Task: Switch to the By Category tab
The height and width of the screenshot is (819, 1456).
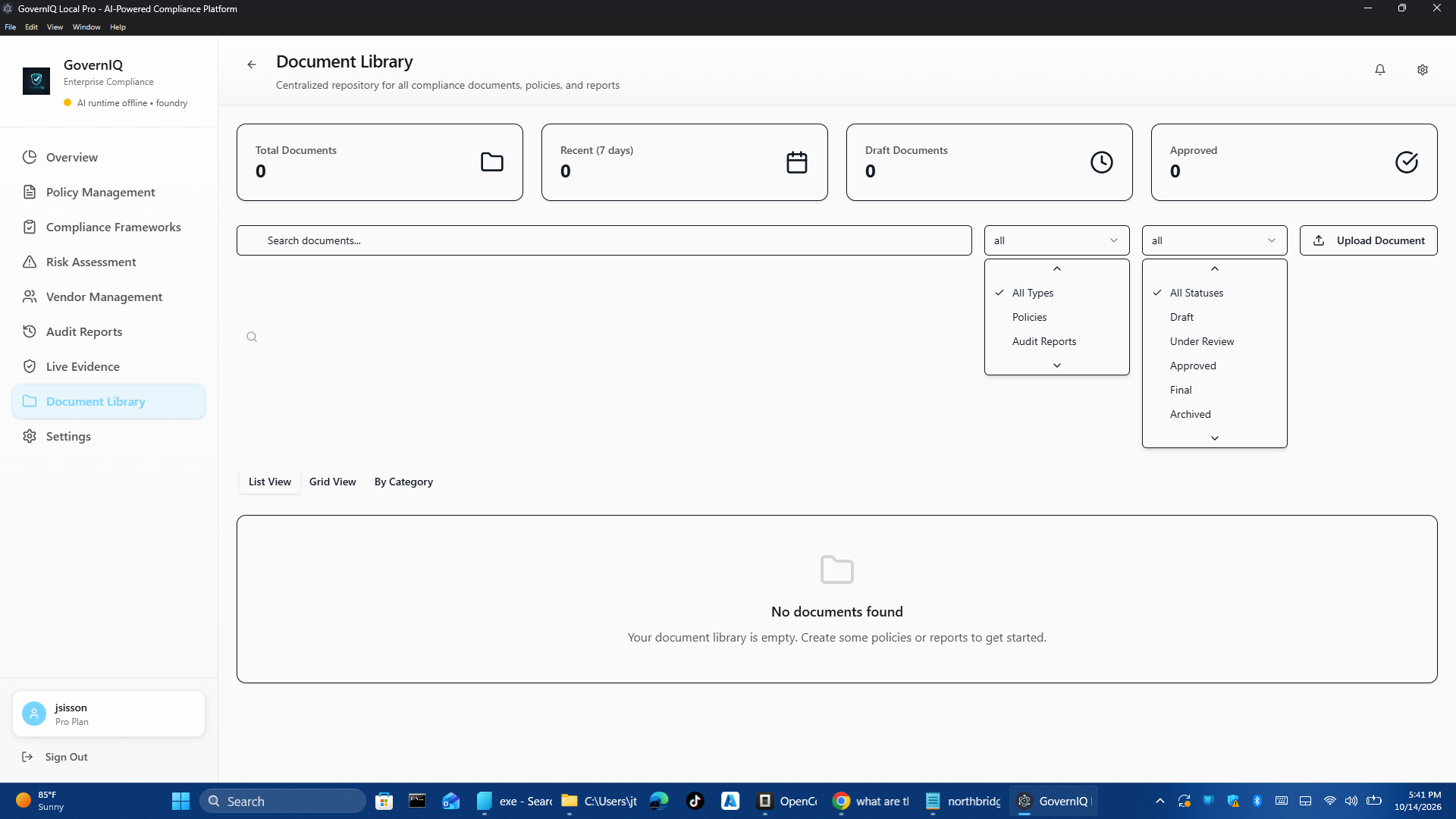Action: click(403, 482)
